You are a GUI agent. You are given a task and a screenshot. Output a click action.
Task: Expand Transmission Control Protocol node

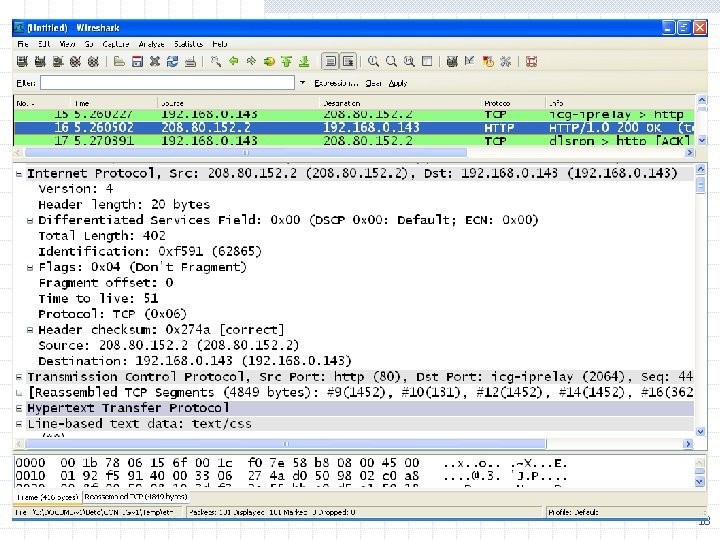[x=19, y=377]
